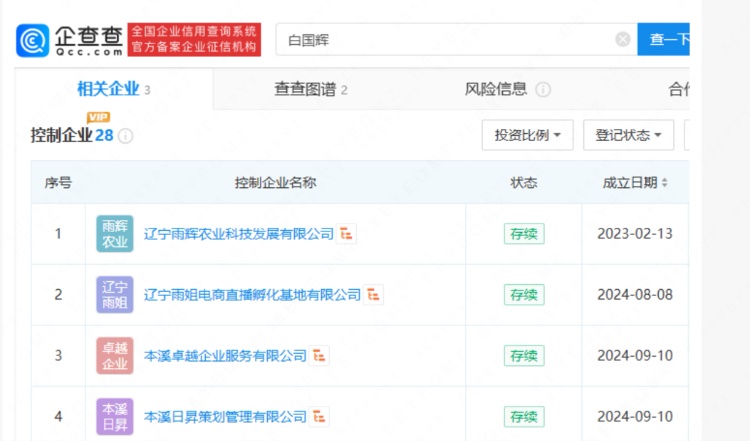This screenshot has width=750, height=441.
Task: Clear the search box with X icon
Action: (622, 40)
